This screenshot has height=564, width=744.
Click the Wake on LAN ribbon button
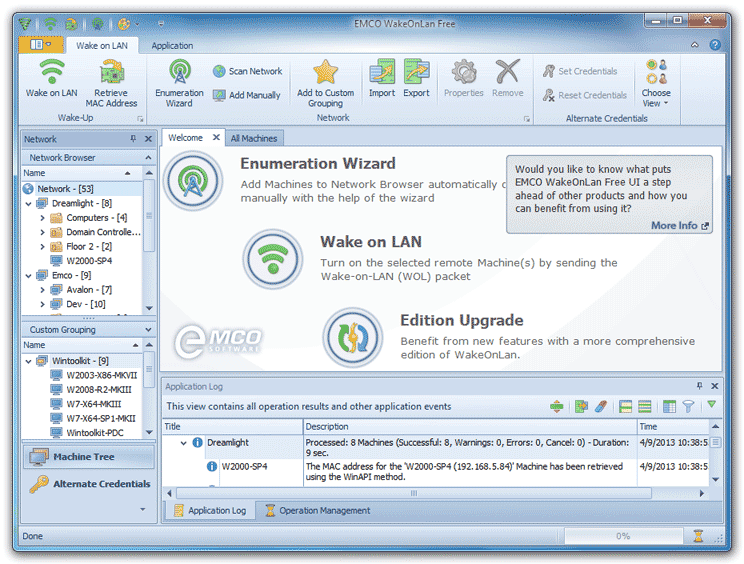click(51, 78)
